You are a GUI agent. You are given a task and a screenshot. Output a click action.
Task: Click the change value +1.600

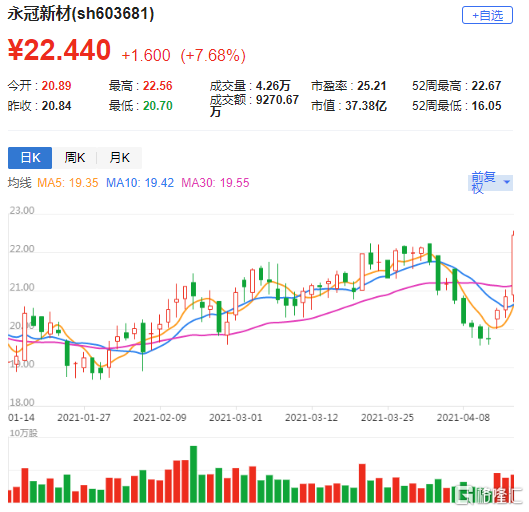tap(146, 55)
